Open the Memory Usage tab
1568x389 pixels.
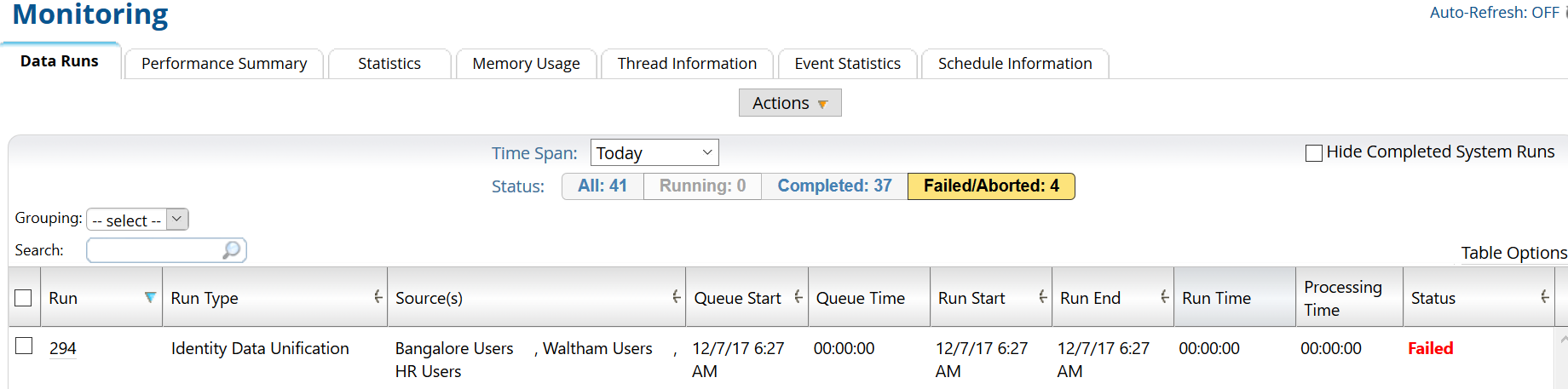[526, 64]
